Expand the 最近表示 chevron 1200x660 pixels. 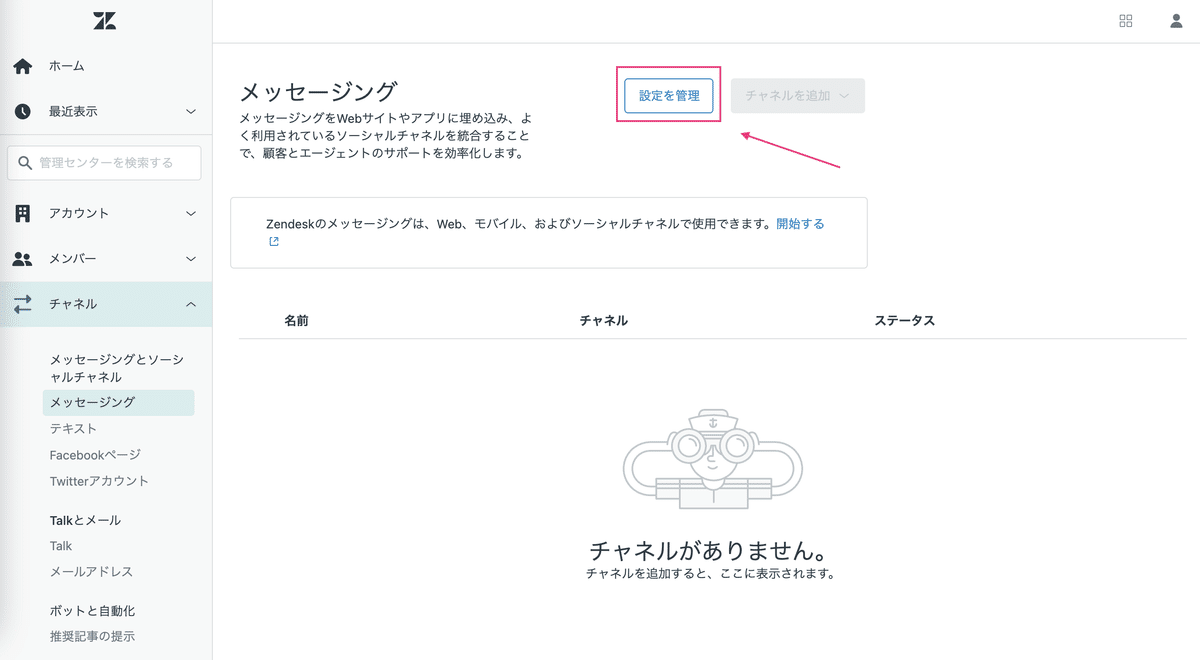pos(191,112)
